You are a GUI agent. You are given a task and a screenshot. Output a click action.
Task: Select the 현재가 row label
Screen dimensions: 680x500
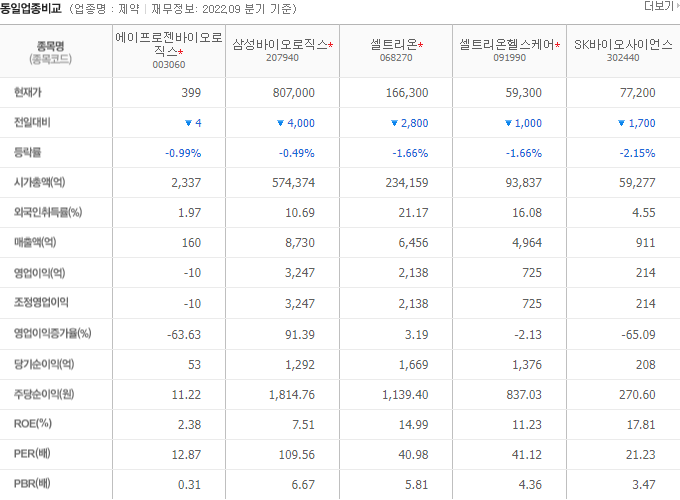[x=28, y=92]
